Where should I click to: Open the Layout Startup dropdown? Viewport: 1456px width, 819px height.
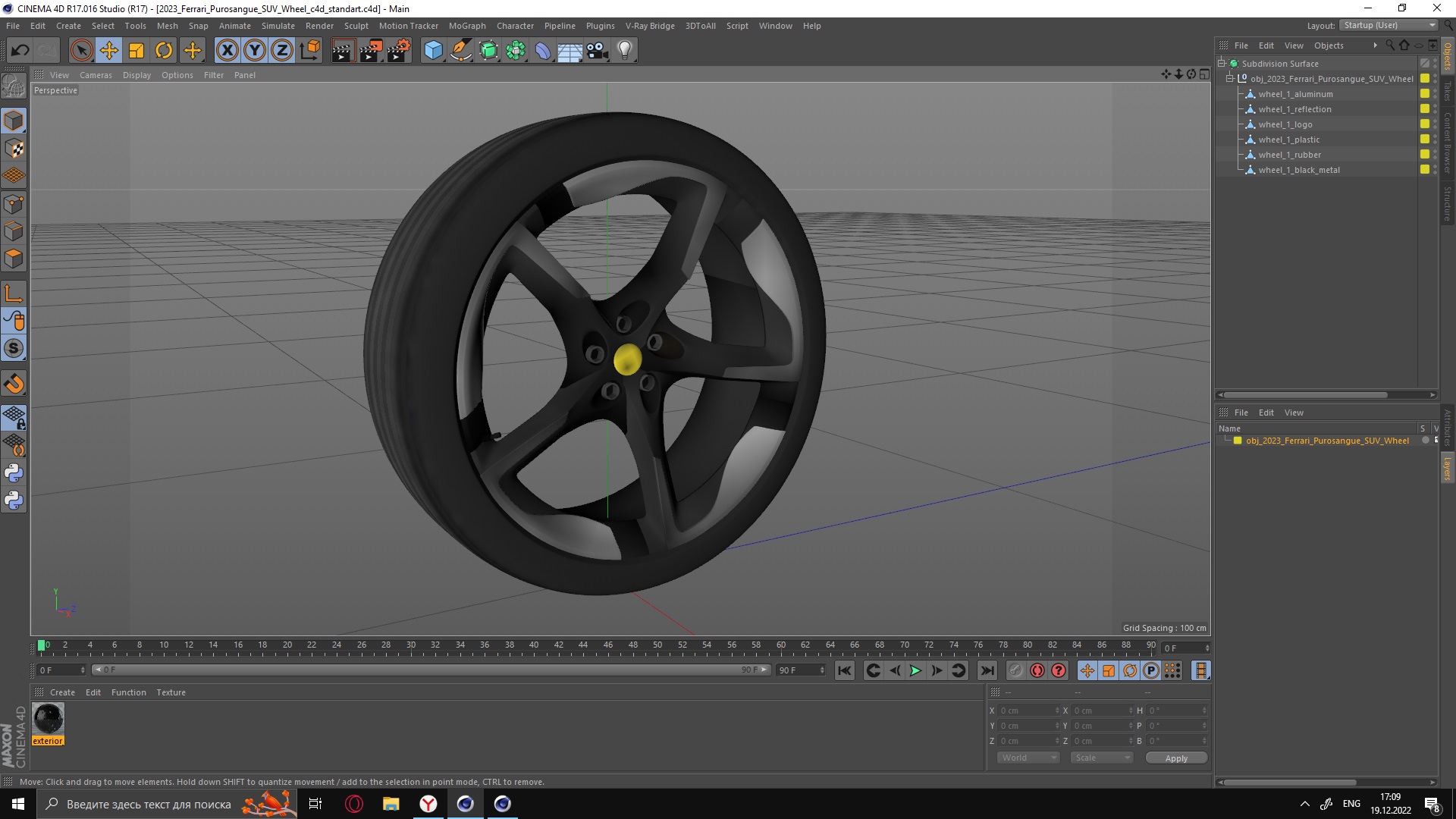click(x=1389, y=26)
